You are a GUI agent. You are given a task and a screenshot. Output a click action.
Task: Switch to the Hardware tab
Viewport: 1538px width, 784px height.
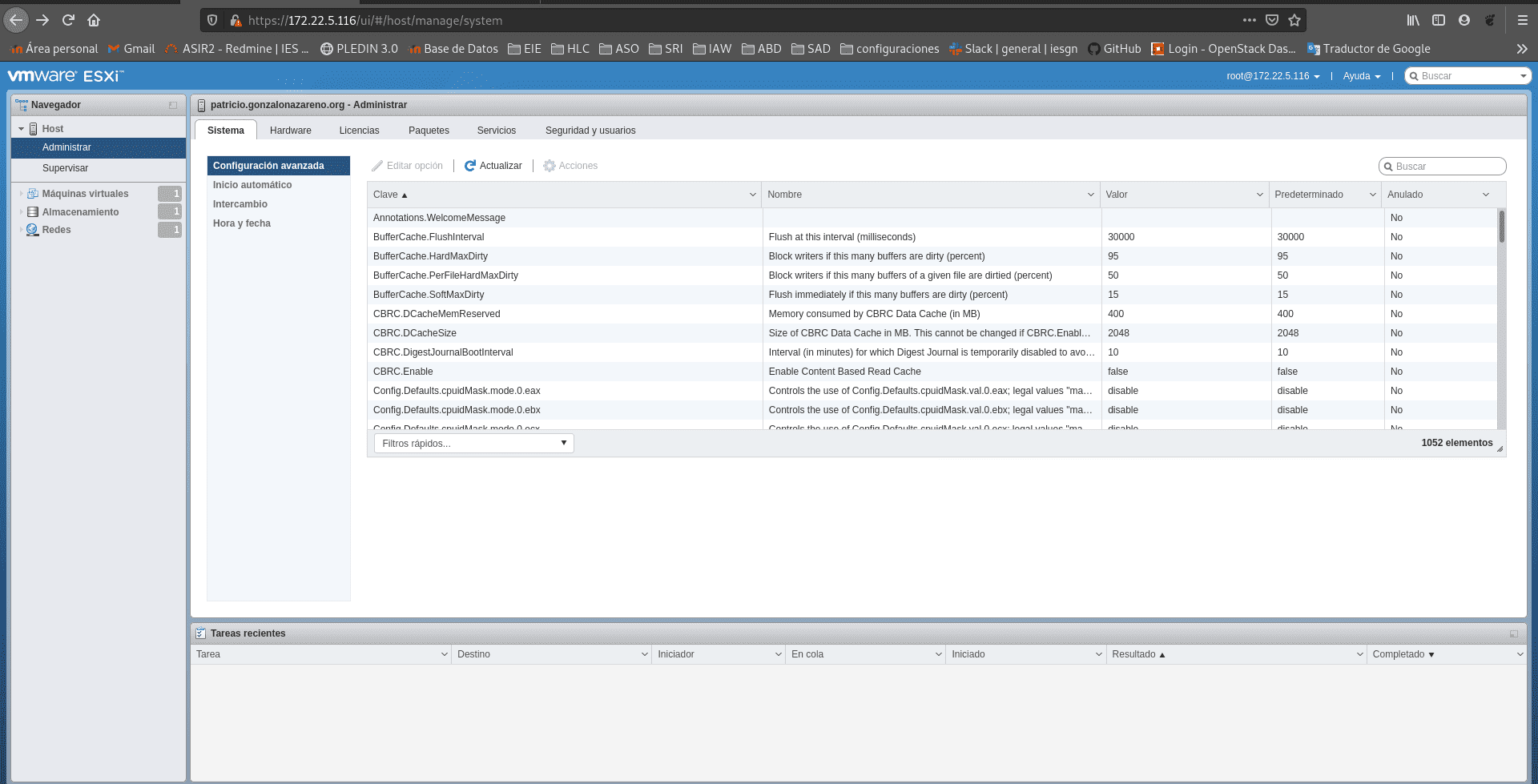click(290, 131)
